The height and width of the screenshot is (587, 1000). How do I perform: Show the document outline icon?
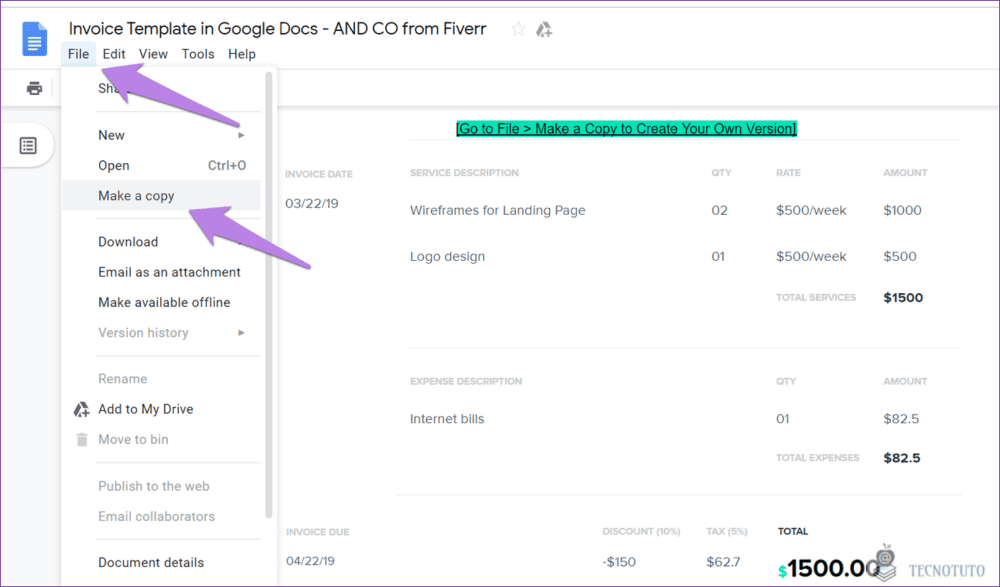(28, 145)
